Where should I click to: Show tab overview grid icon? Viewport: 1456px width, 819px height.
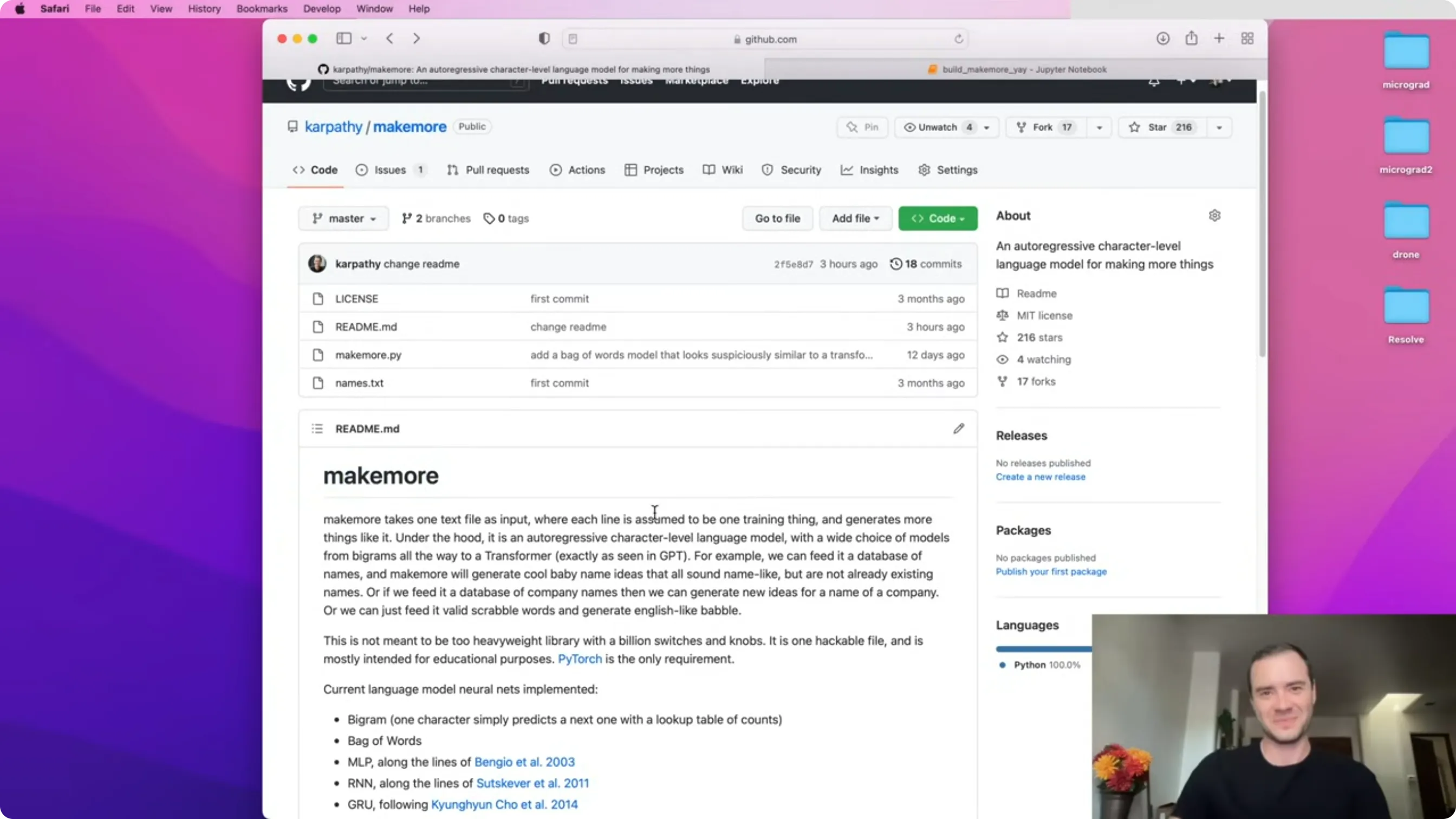click(x=1247, y=38)
